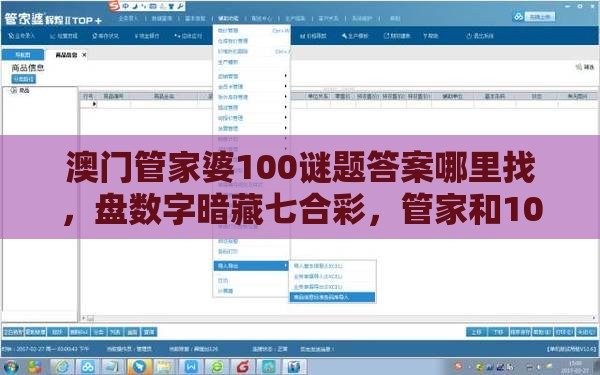Choose highlighted 商品信息及库存 import submenu entry
Viewport: 600px width, 375px height.
coord(332,297)
